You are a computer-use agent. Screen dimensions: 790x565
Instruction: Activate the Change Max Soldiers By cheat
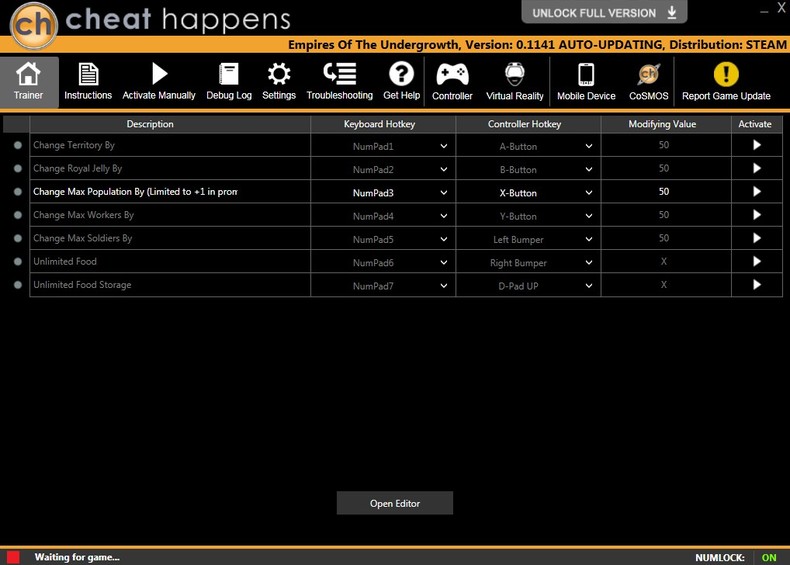tap(756, 238)
